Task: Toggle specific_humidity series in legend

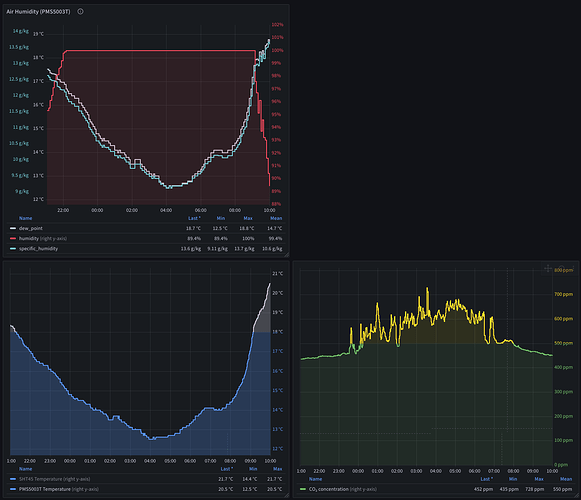Action: [x=38, y=249]
